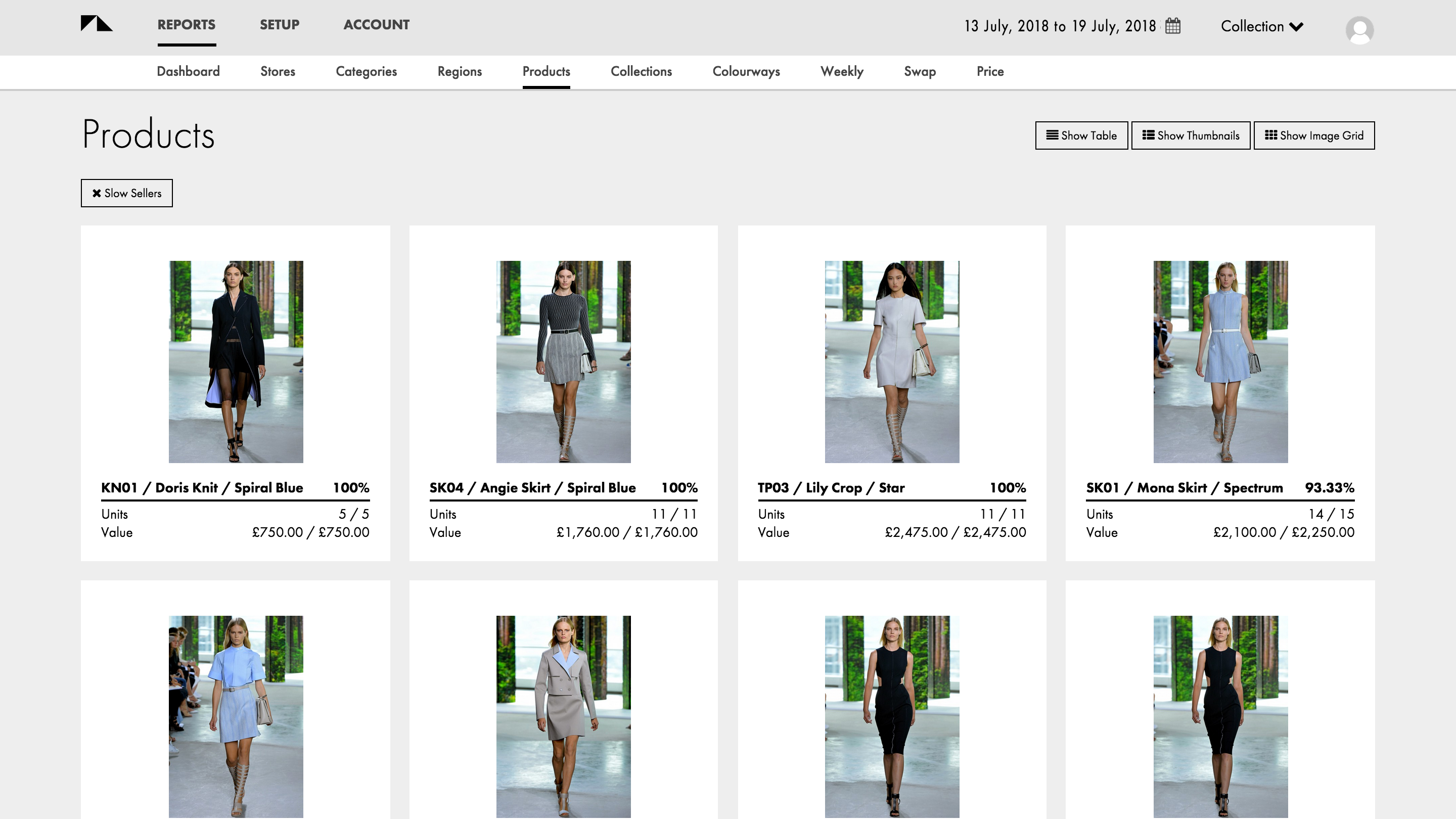1456x819 pixels.
Task: Switch to the Swap tab
Action: 920,72
